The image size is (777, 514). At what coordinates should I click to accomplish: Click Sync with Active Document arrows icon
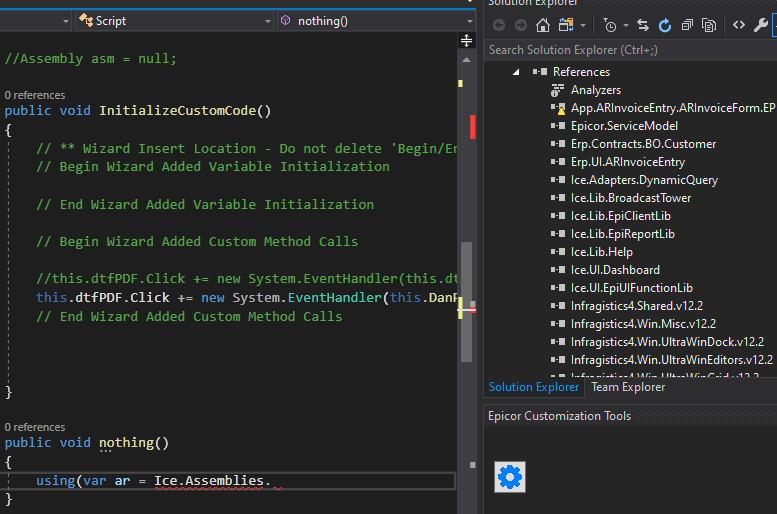coord(643,25)
